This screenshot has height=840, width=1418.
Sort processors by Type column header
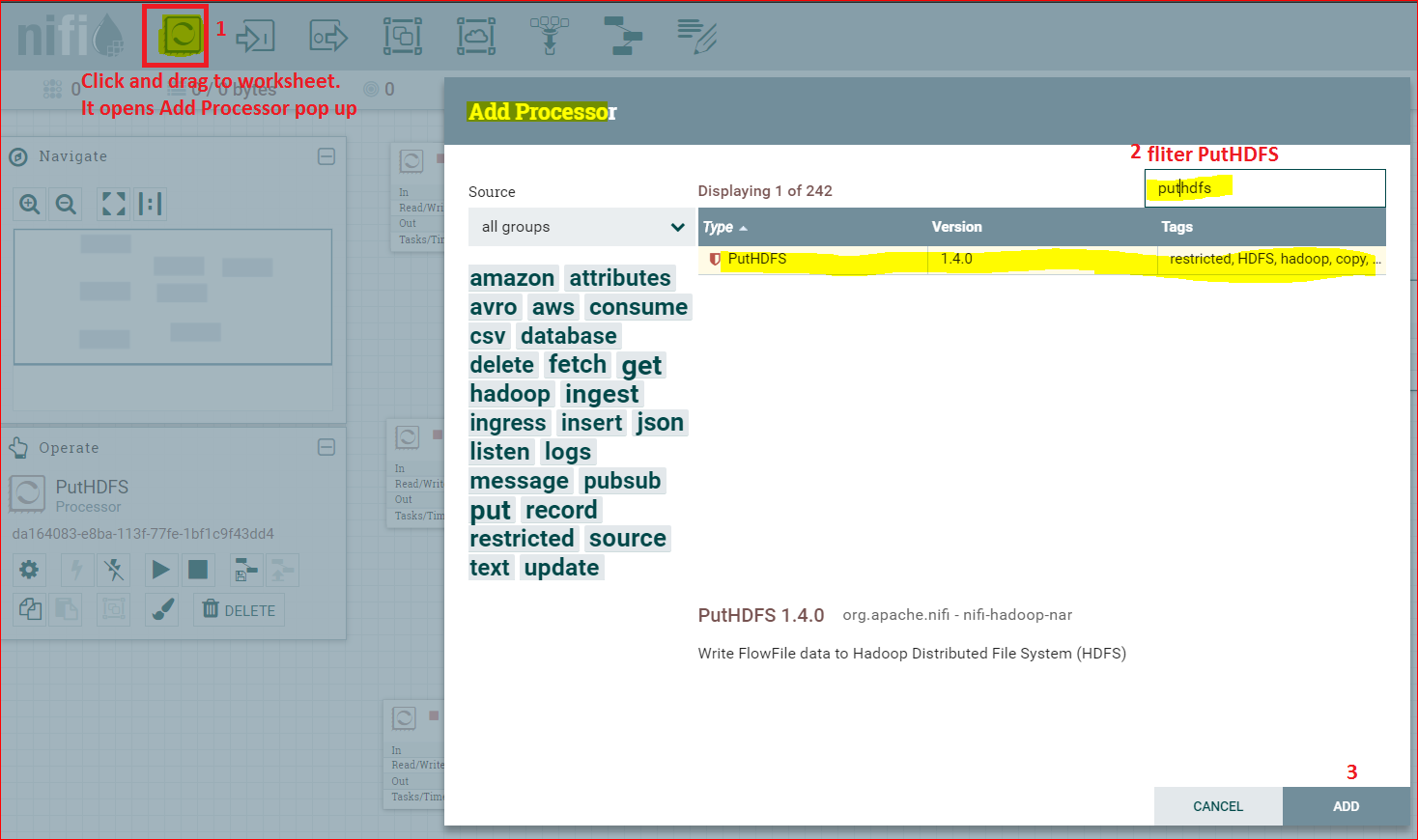725,227
